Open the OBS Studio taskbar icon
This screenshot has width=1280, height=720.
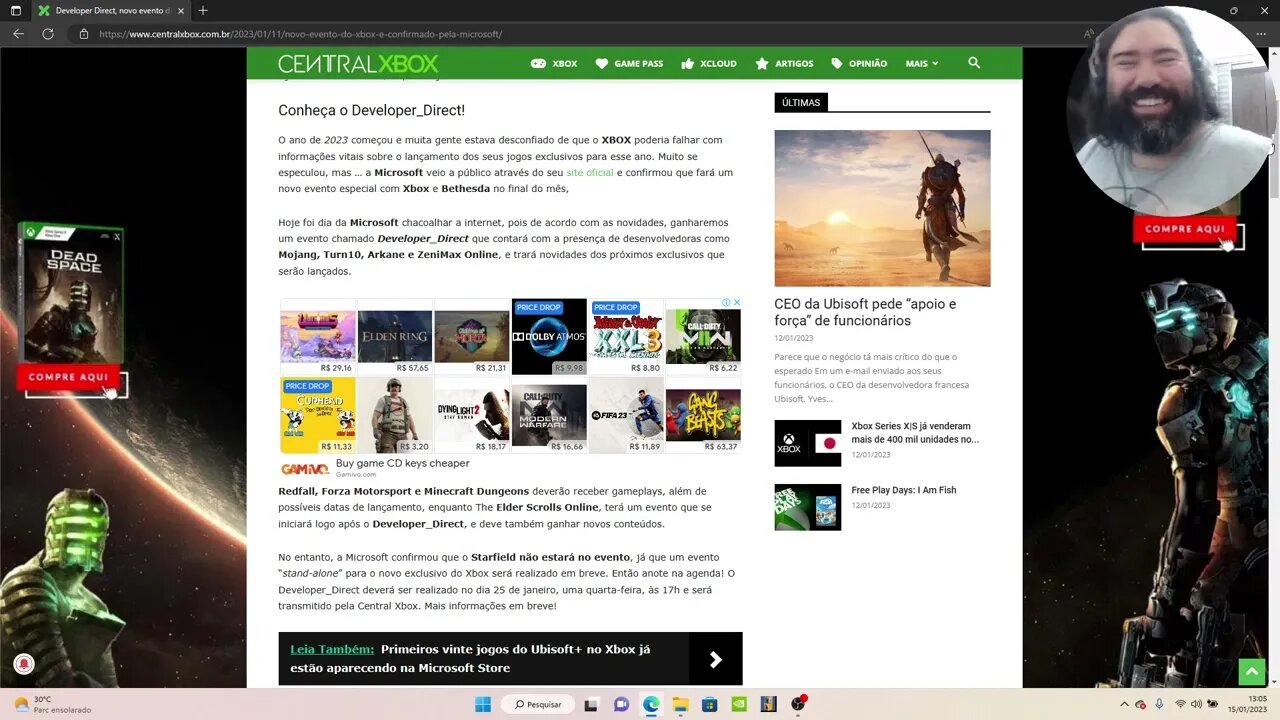(798, 704)
